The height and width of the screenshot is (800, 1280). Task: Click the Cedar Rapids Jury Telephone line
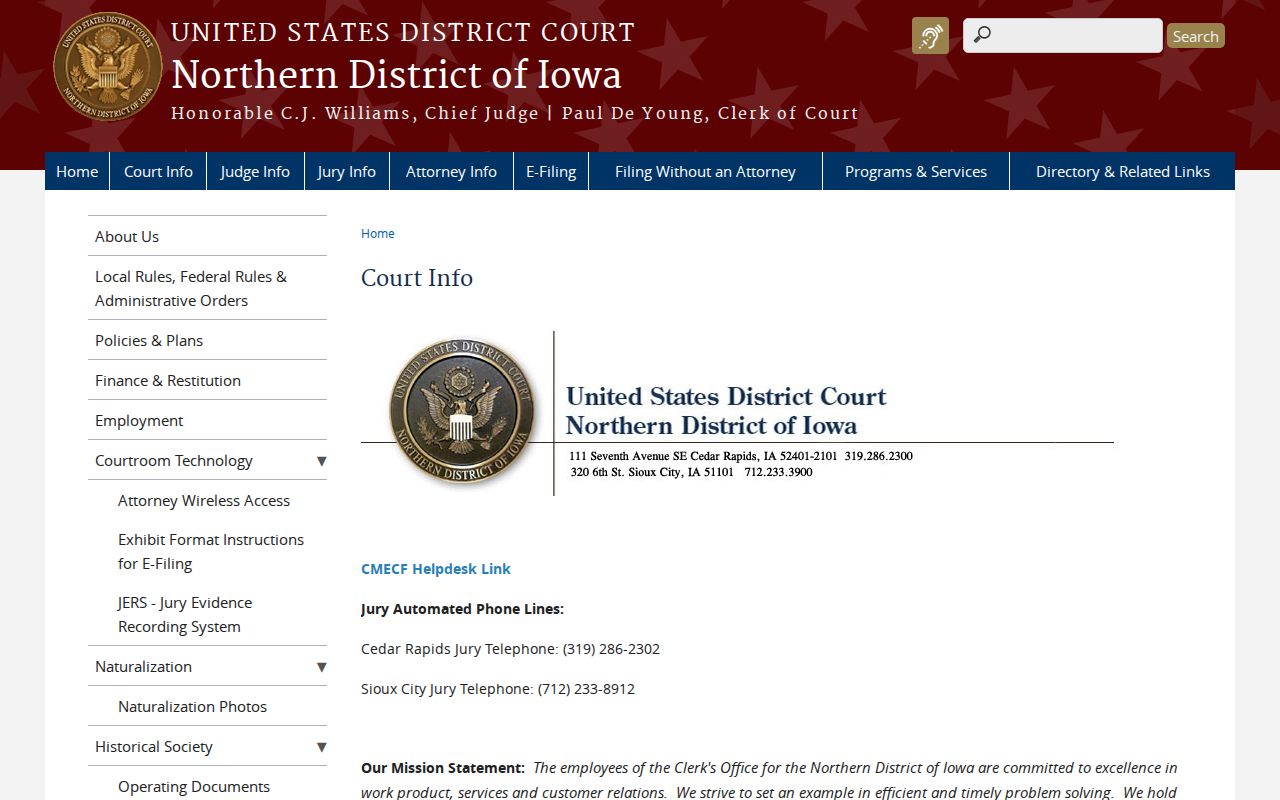(510, 649)
